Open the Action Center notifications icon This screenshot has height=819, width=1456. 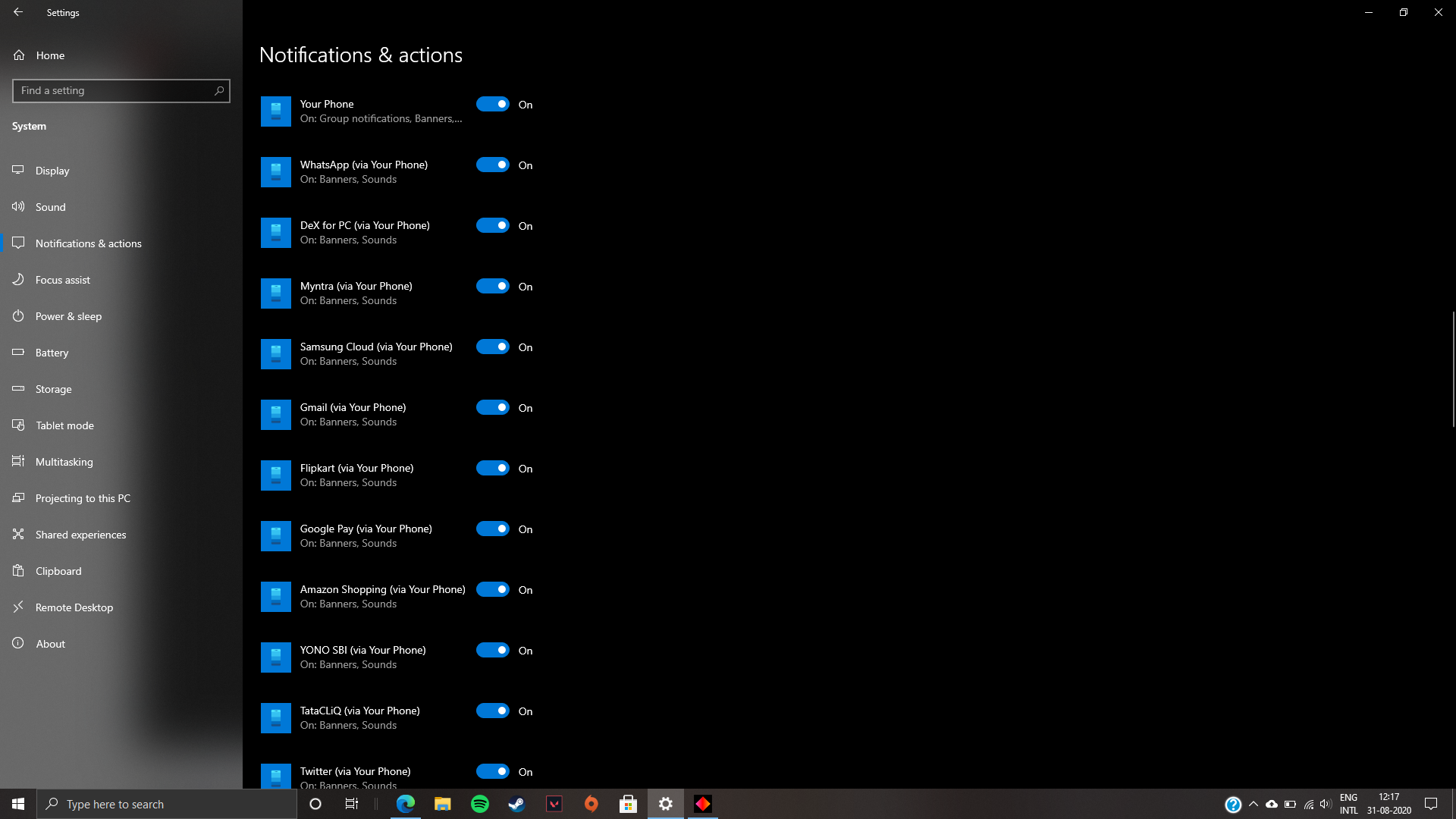click(1431, 804)
